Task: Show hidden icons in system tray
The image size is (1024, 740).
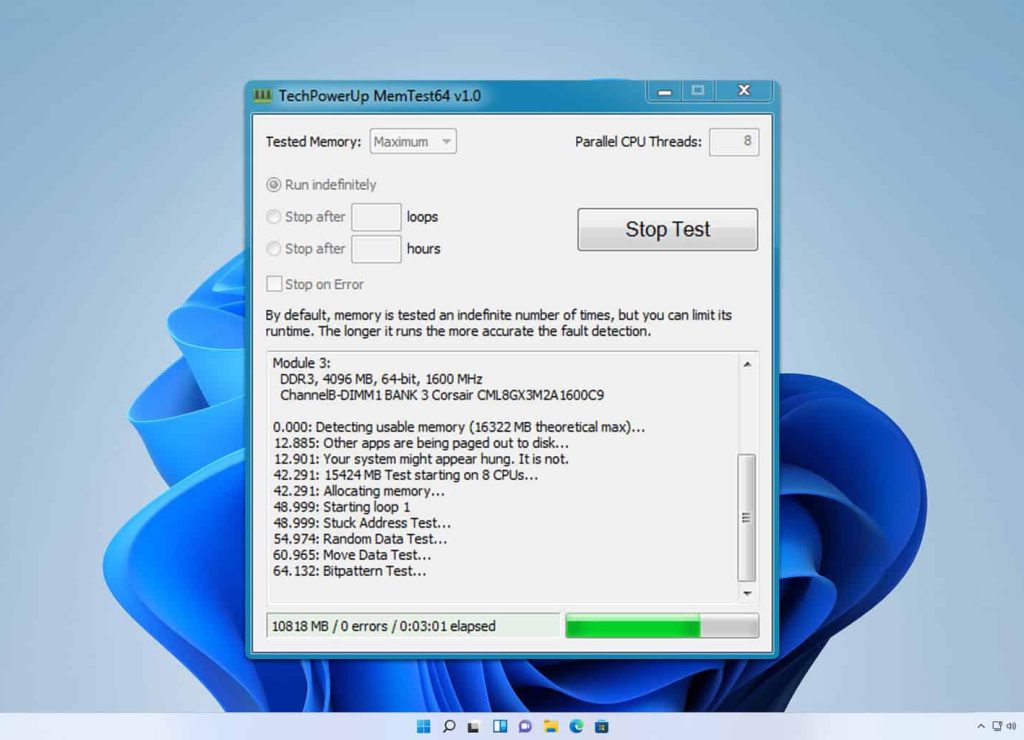Action: (x=981, y=725)
